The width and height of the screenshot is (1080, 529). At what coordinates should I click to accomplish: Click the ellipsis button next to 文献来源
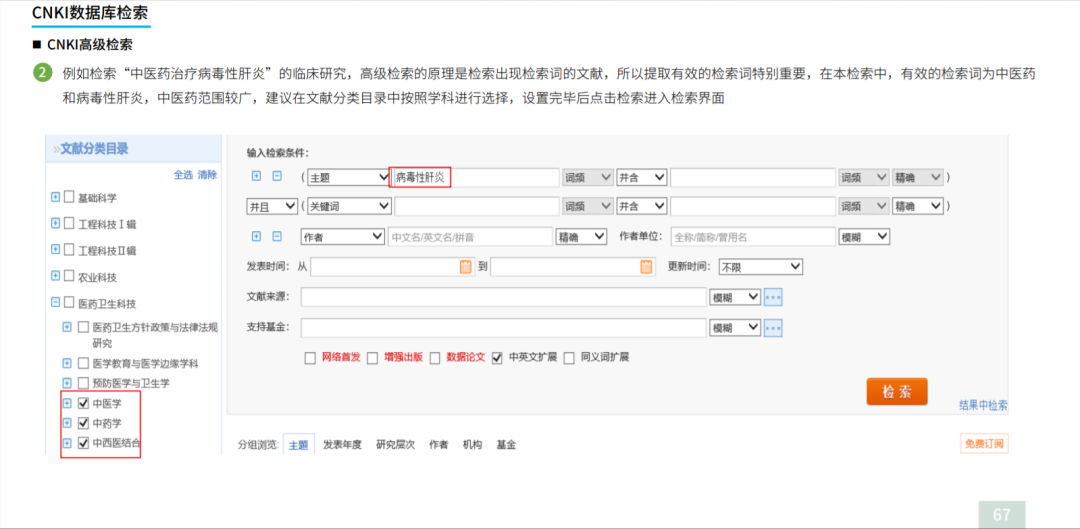[x=773, y=297]
